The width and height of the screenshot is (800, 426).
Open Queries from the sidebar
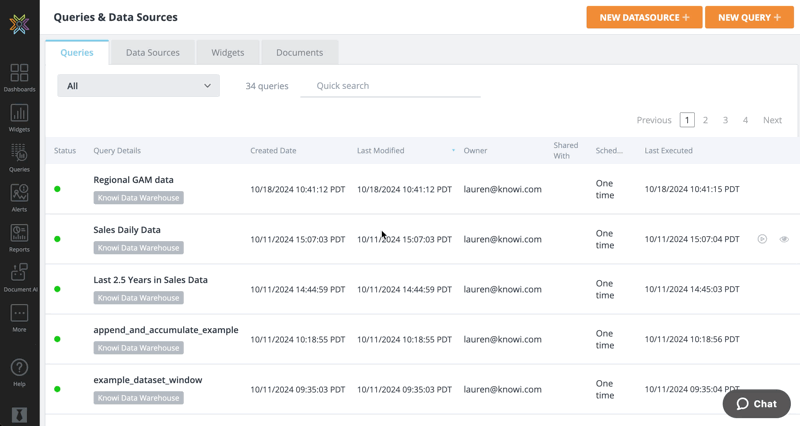[x=19, y=158]
